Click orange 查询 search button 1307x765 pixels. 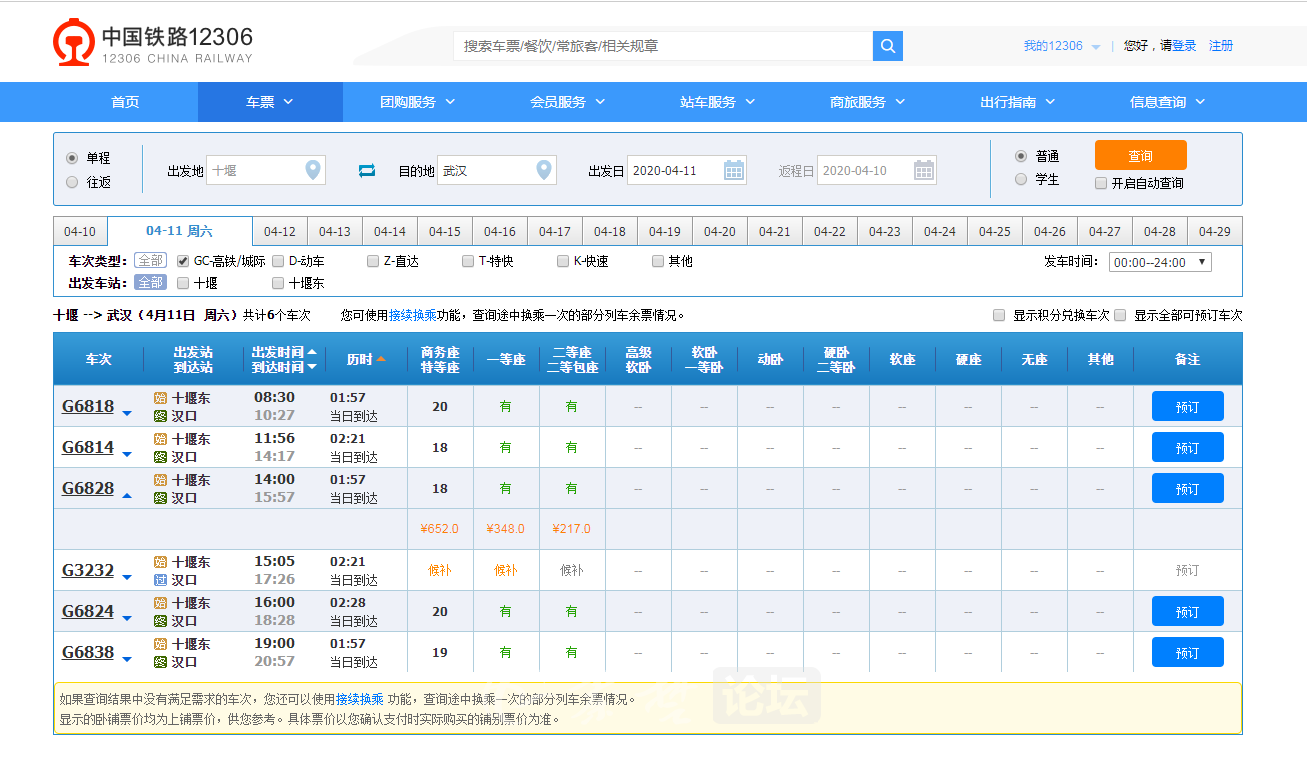(x=1141, y=155)
